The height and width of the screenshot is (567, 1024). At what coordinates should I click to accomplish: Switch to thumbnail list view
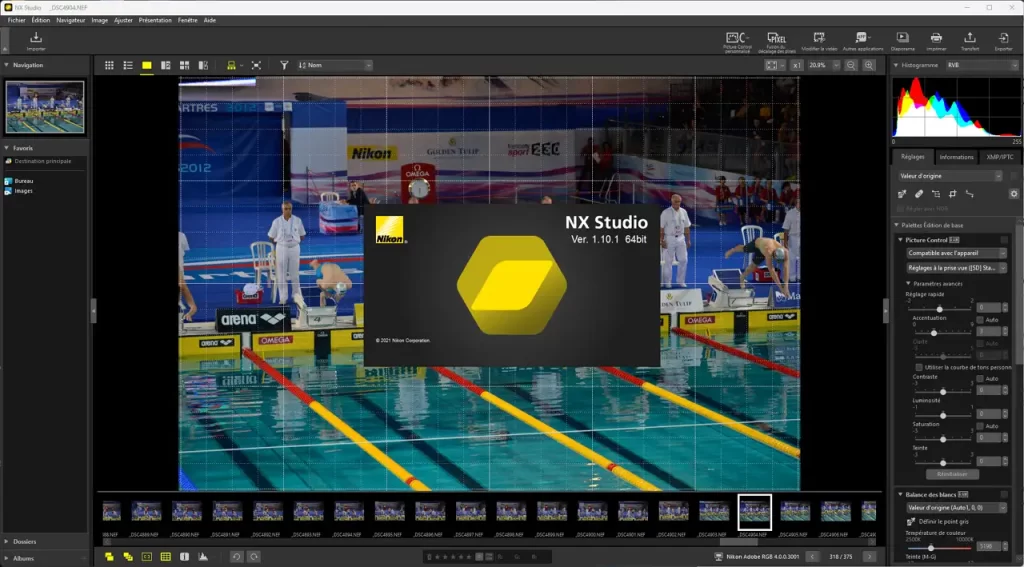coord(128,65)
